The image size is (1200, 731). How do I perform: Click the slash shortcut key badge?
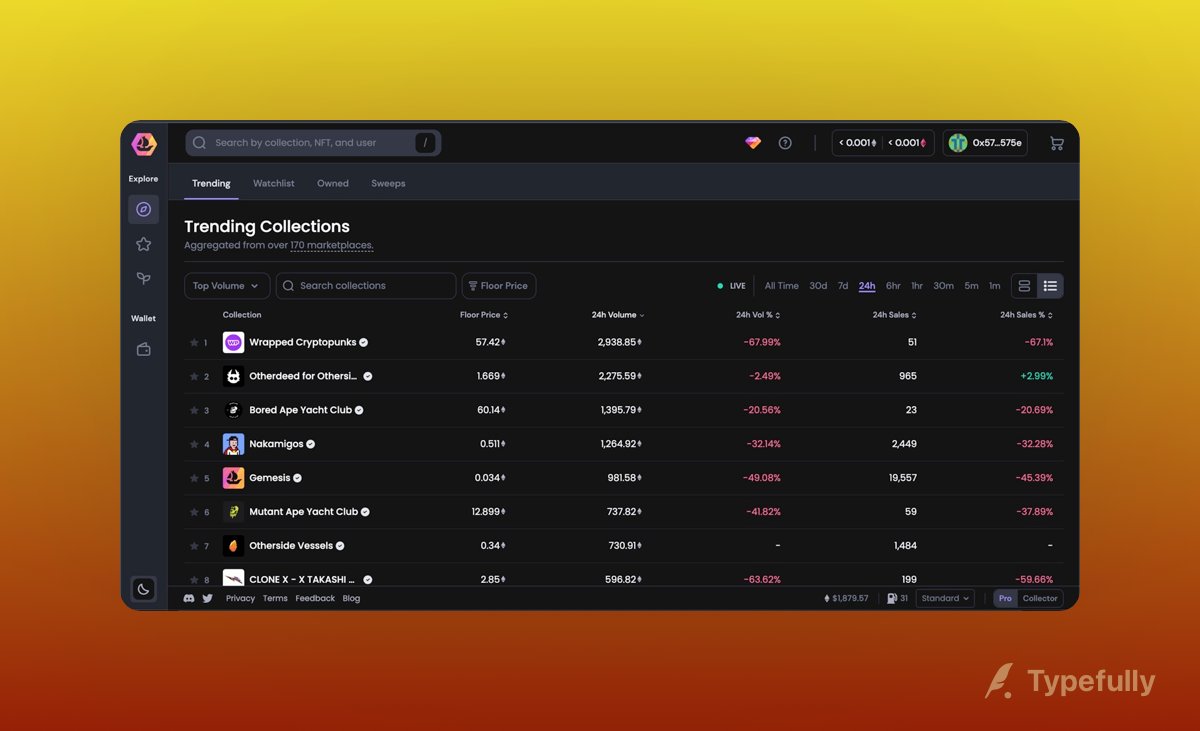click(x=425, y=143)
